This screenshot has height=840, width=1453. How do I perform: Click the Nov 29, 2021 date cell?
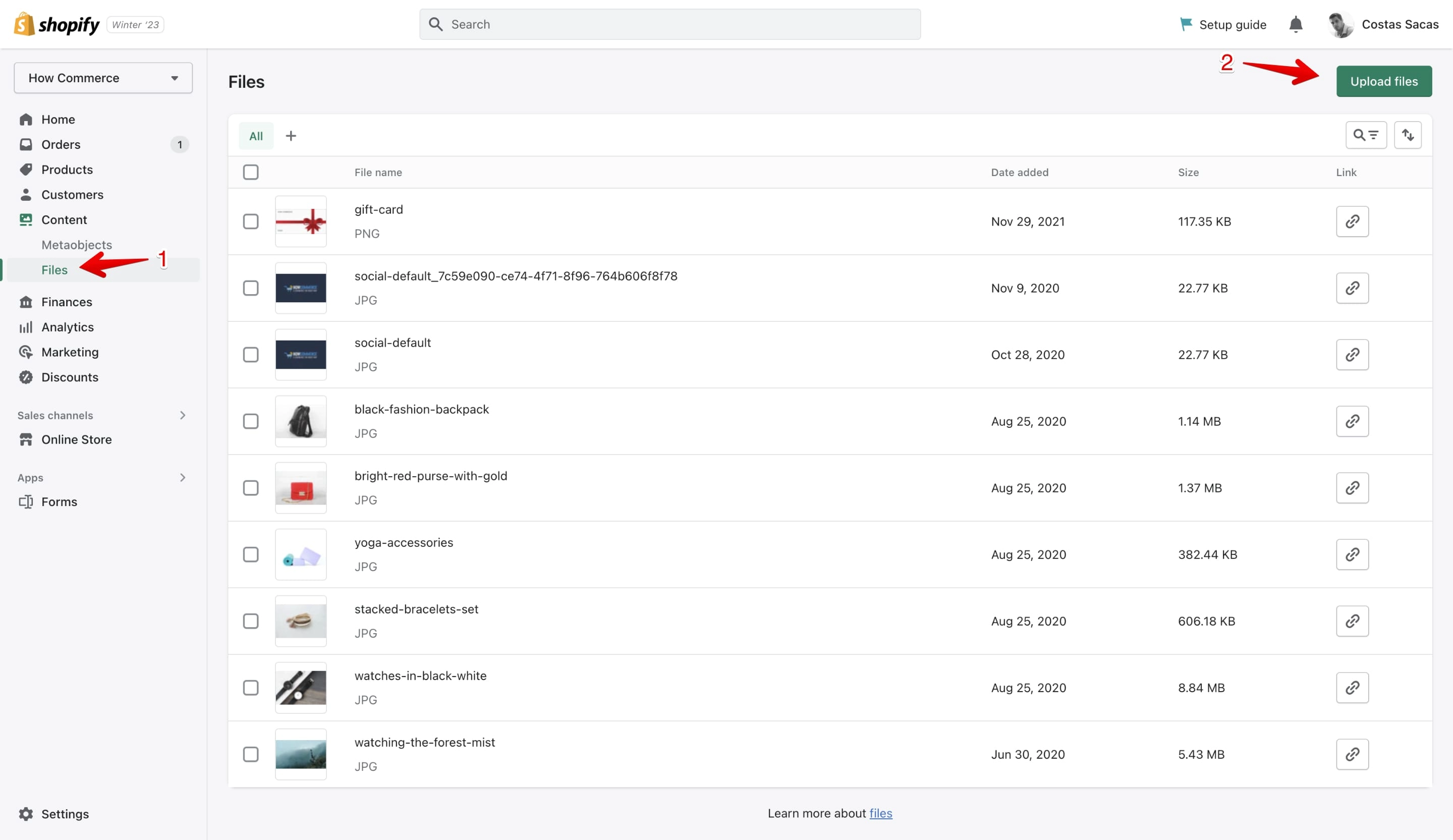[x=1028, y=221]
